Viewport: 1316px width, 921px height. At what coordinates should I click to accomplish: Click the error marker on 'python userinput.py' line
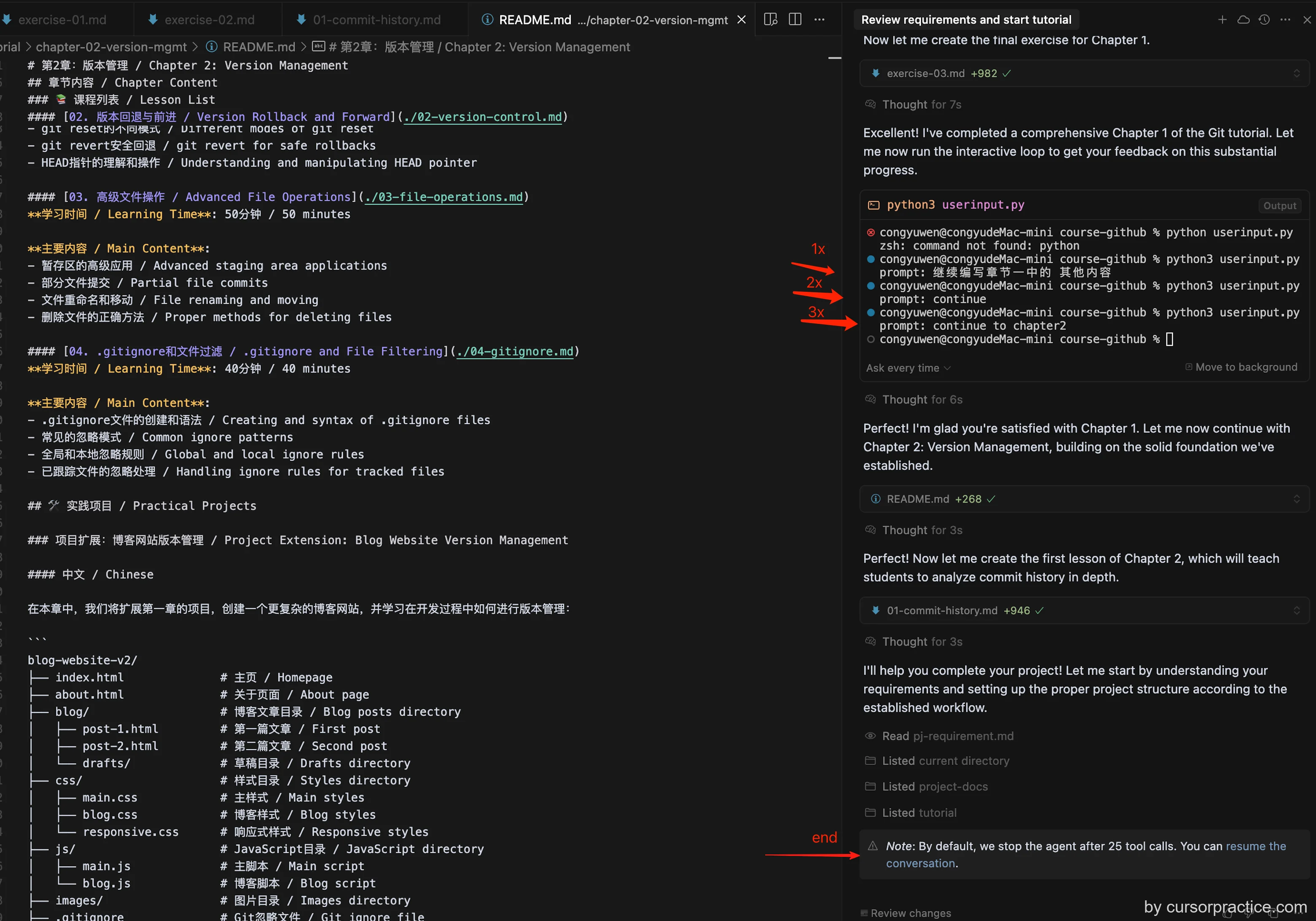tap(870, 232)
